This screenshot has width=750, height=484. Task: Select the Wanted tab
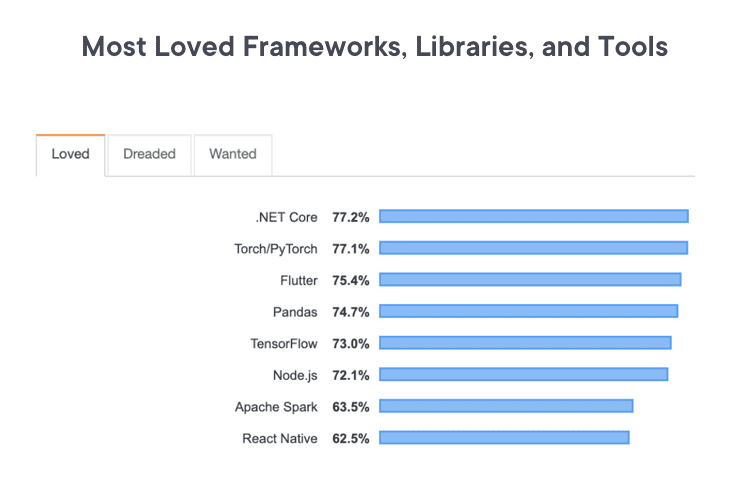click(x=233, y=155)
